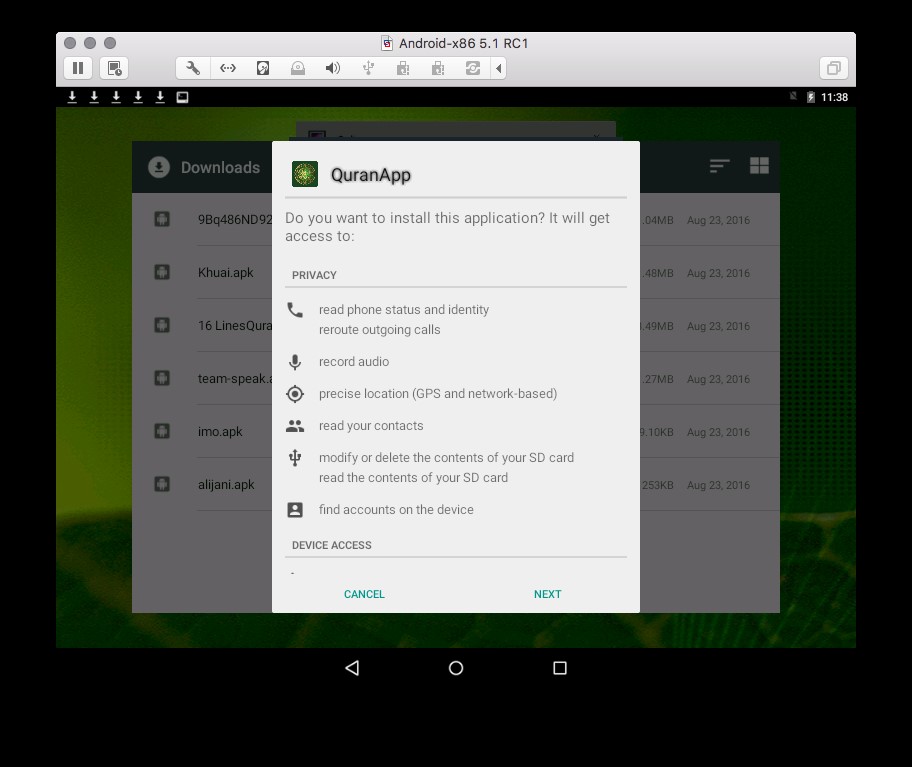Tap the DEVICE ACCESS section header
The width and height of the screenshot is (912, 767).
coord(332,545)
